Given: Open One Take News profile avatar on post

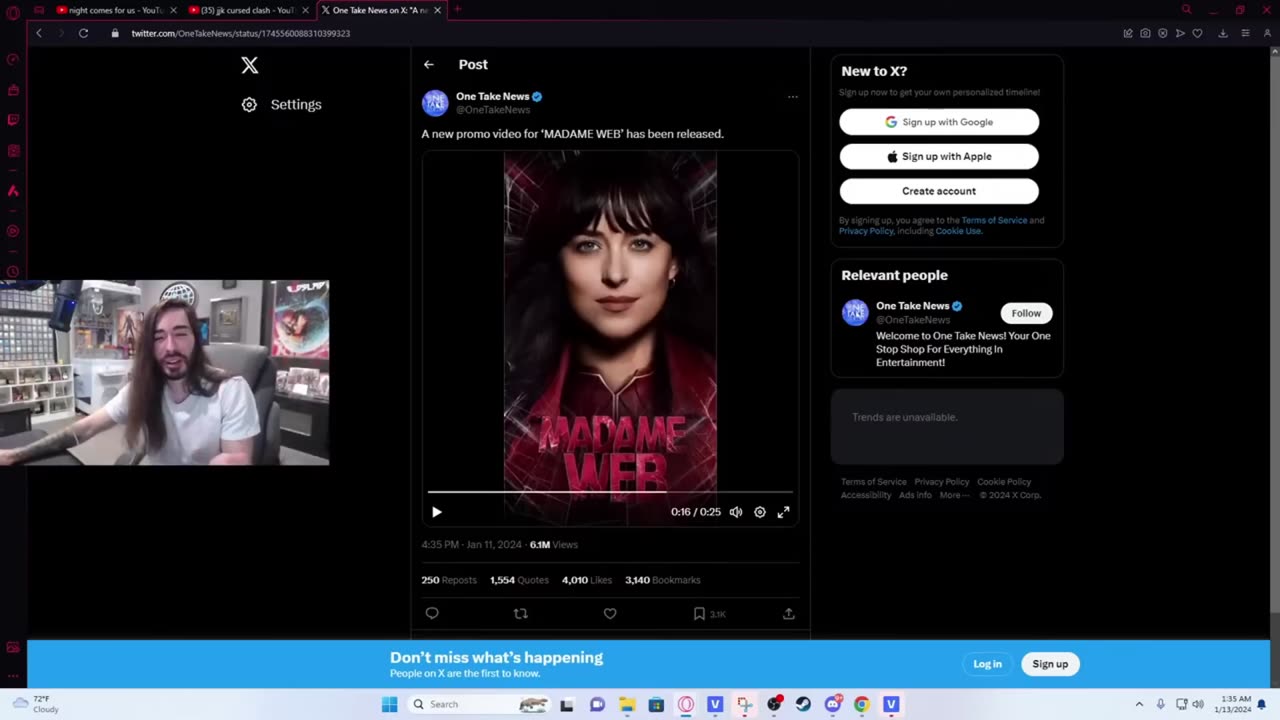Looking at the screenshot, I should (x=435, y=103).
